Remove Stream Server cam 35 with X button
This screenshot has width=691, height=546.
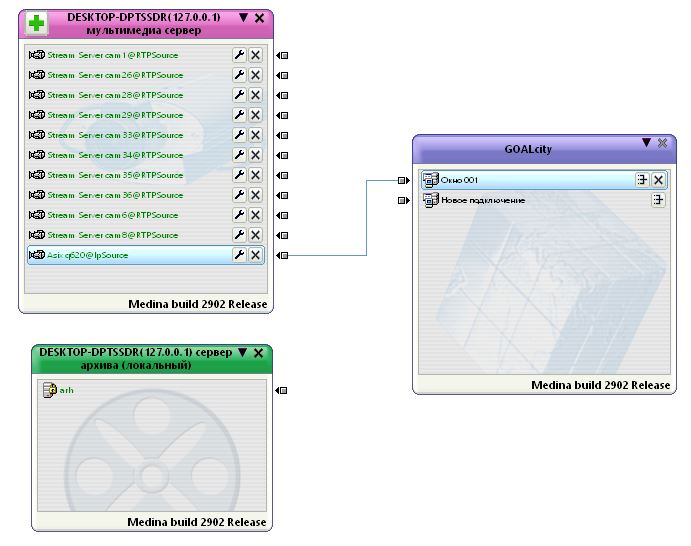[255, 175]
